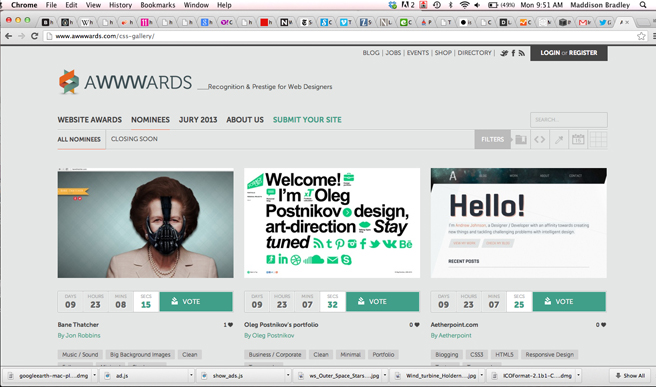Reload the page in Chrome
656x387 pixels.
[x=34, y=36]
